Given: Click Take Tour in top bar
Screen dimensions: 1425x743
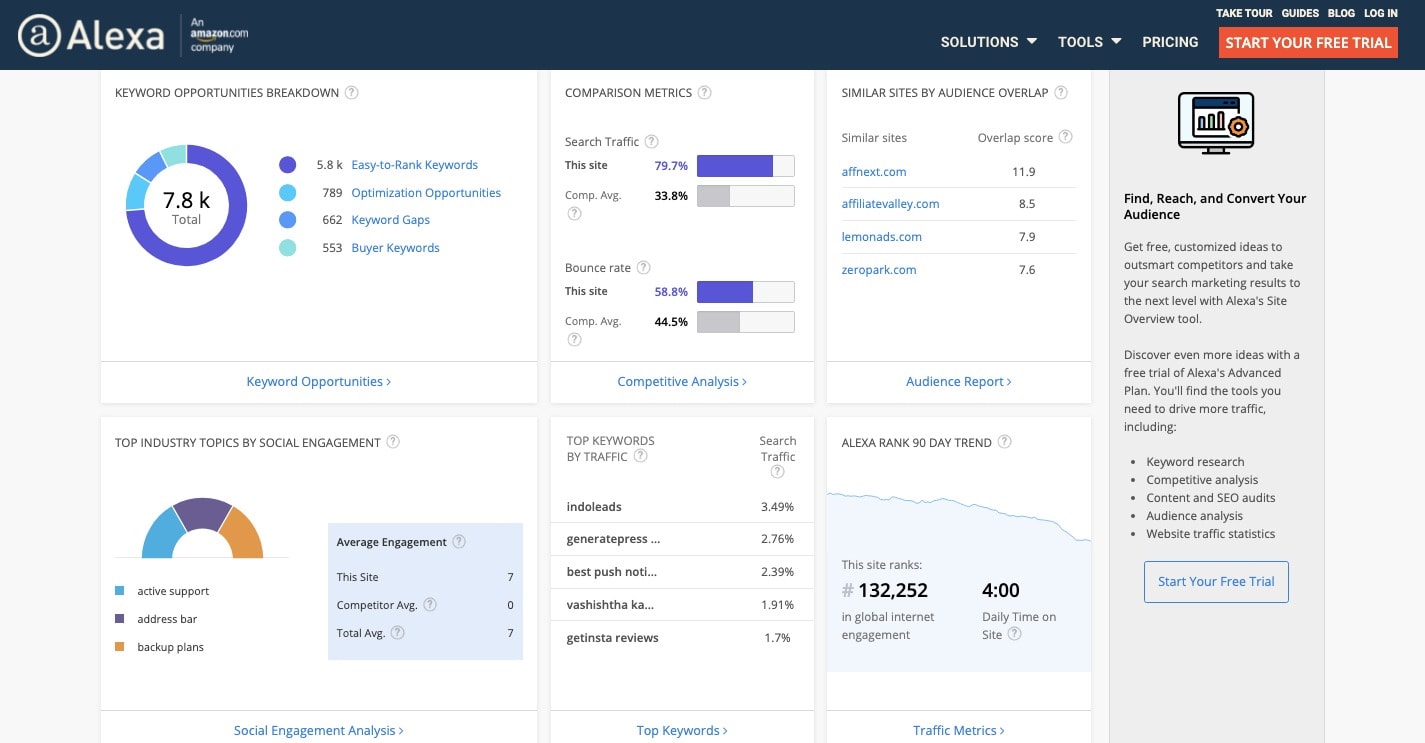Looking at the screenshot, I should click(x=1244, y=13).
